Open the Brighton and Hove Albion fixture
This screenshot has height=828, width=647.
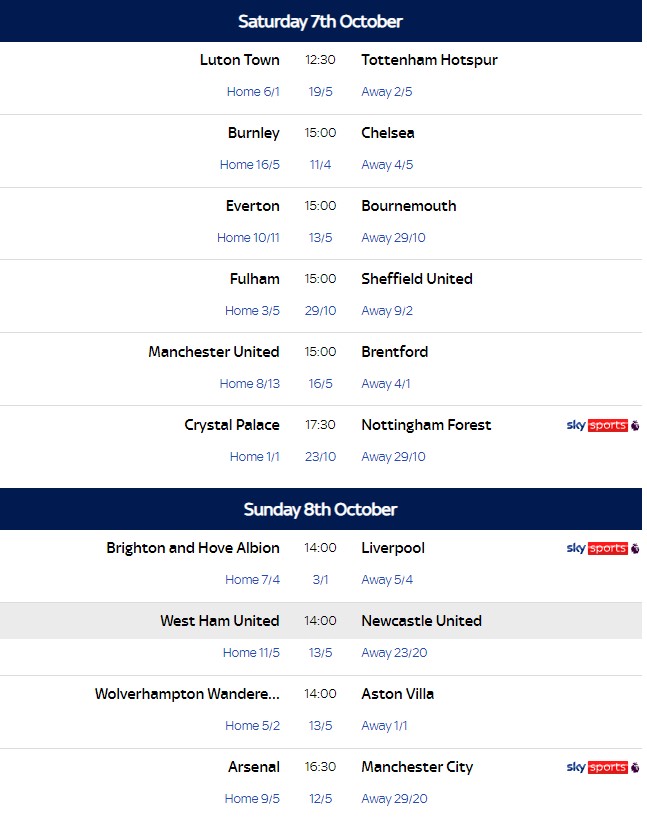[193, 548]
